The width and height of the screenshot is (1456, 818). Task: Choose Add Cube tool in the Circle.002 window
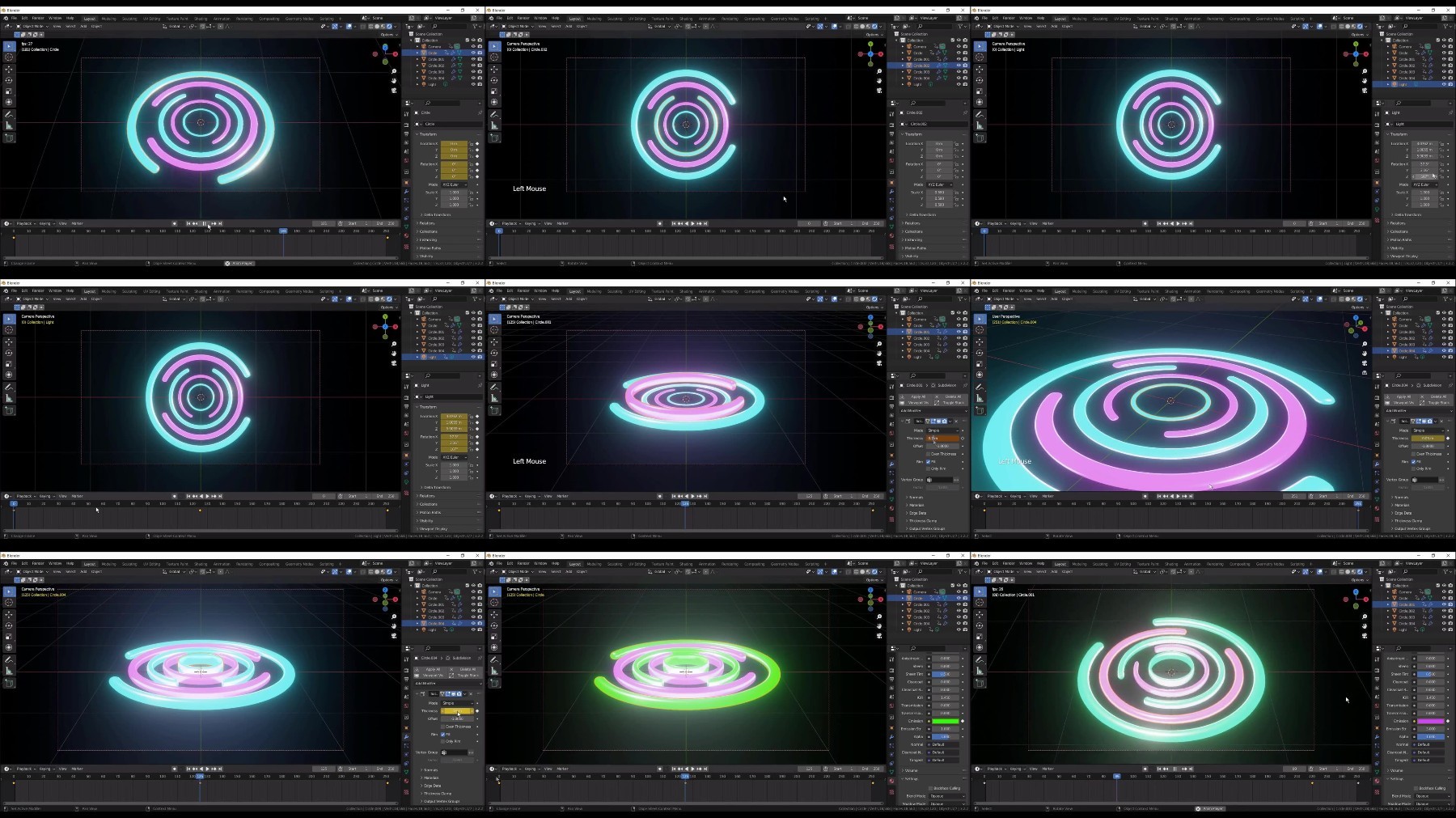[494, 138]
